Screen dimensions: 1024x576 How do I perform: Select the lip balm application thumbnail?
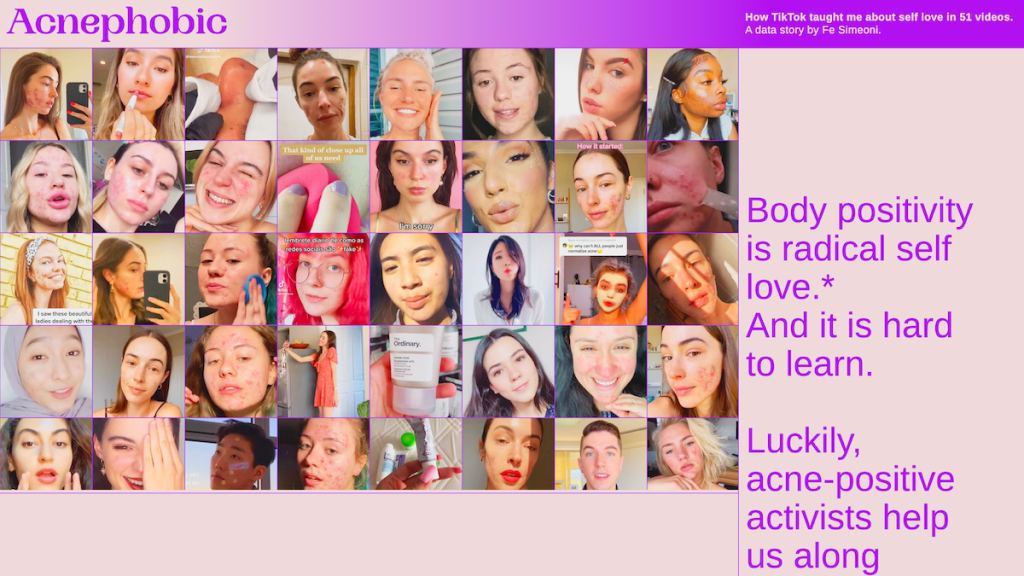(138, 94)
